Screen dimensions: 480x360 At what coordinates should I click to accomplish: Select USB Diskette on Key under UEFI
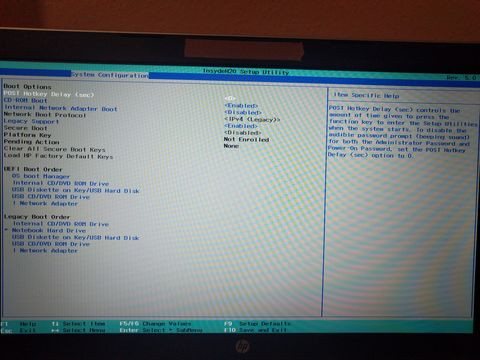point(76,190)
